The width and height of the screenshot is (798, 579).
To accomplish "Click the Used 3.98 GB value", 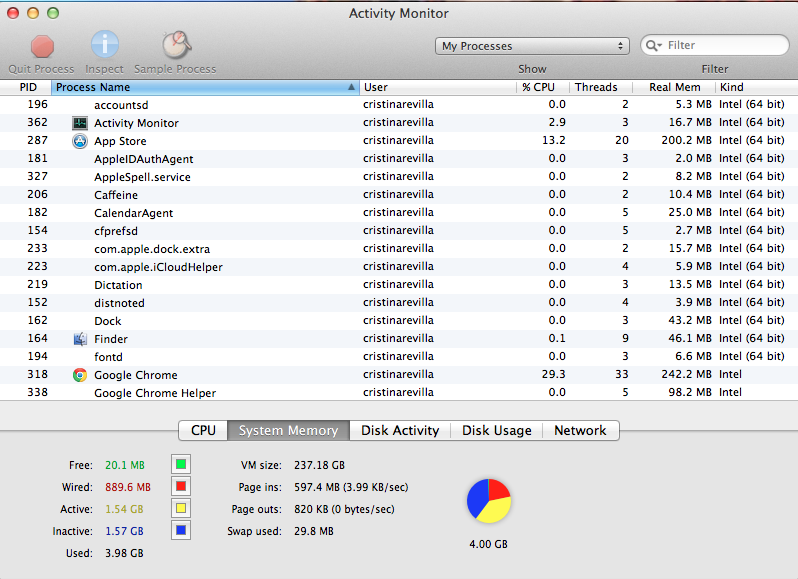I will [x=124, y=553].
